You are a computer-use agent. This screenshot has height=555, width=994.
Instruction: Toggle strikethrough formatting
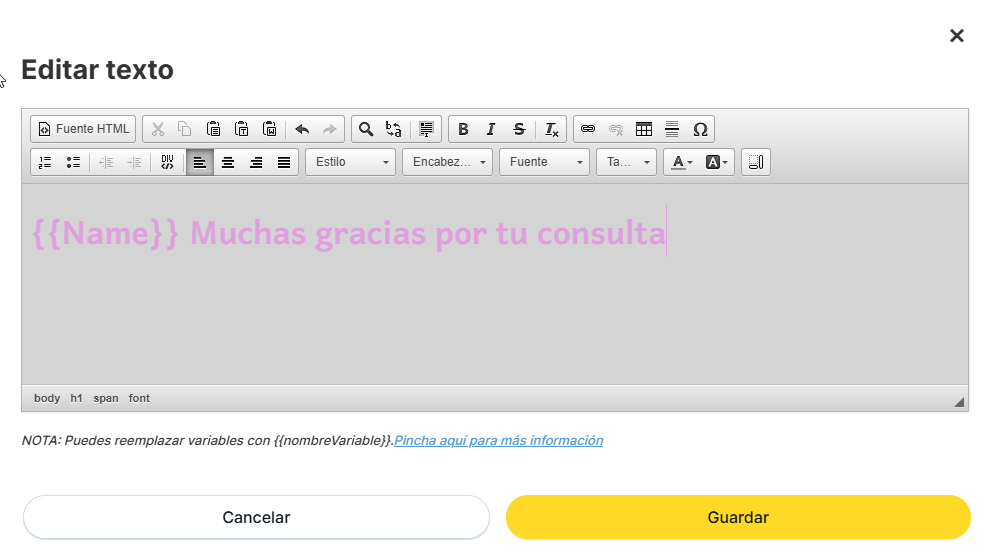tap(519, 129)
